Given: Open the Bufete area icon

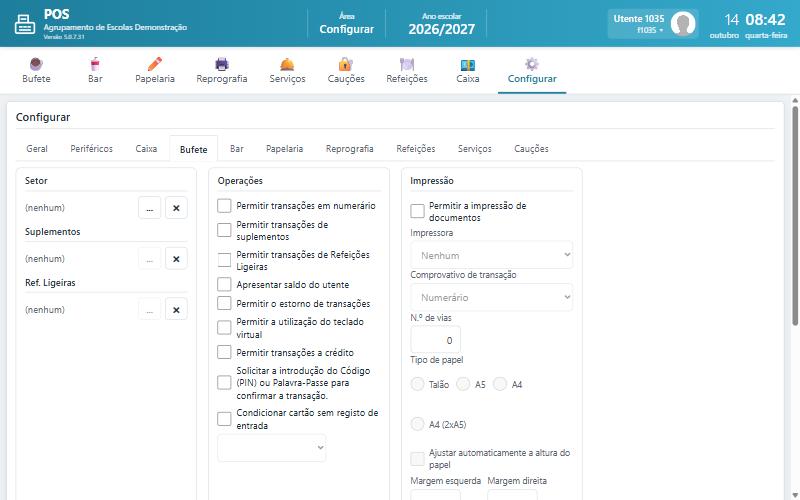Looking at the screenshot, I should (x=36, y=64).
